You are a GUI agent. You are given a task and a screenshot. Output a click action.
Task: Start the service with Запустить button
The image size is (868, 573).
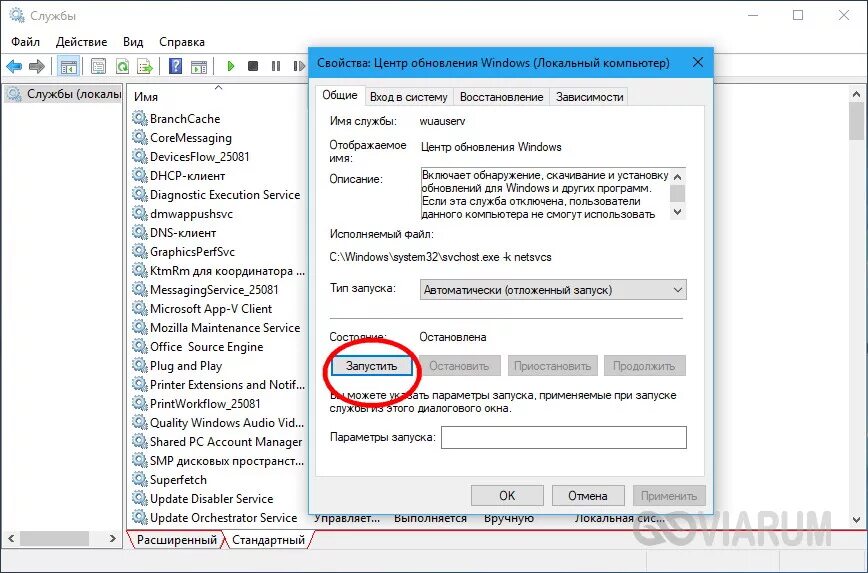pyautogui.click(x=371, y=366)
